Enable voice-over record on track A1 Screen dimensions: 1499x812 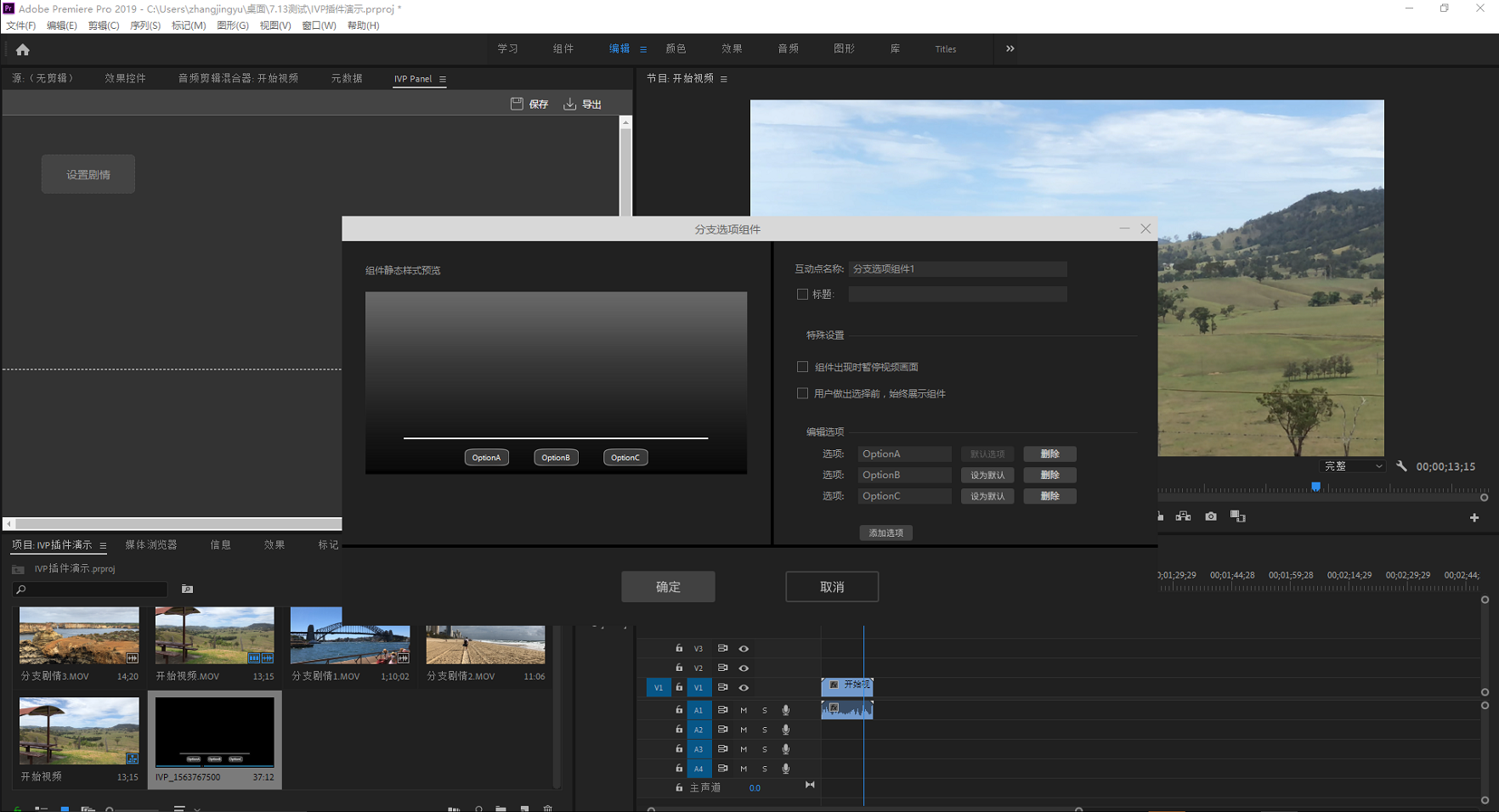tap(786, 710)
